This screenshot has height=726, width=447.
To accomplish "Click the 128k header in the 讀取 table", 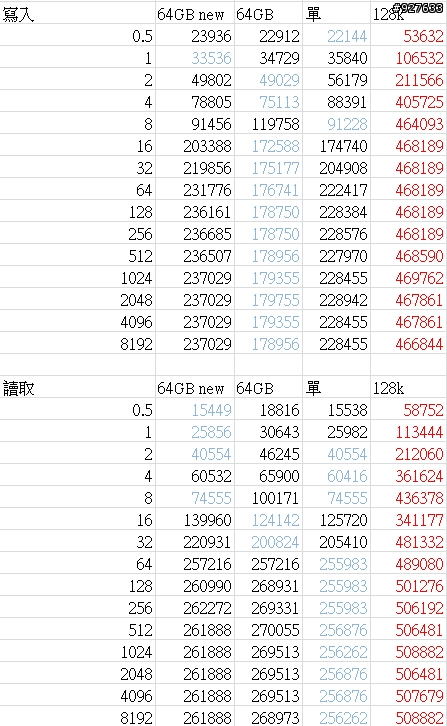I will pos(408,388).
